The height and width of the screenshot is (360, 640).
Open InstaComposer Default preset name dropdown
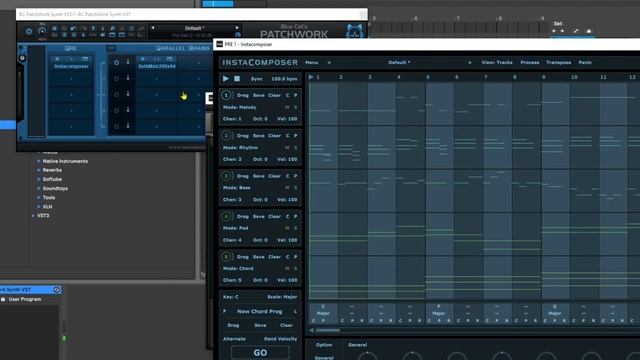click(x=399, y=62)
